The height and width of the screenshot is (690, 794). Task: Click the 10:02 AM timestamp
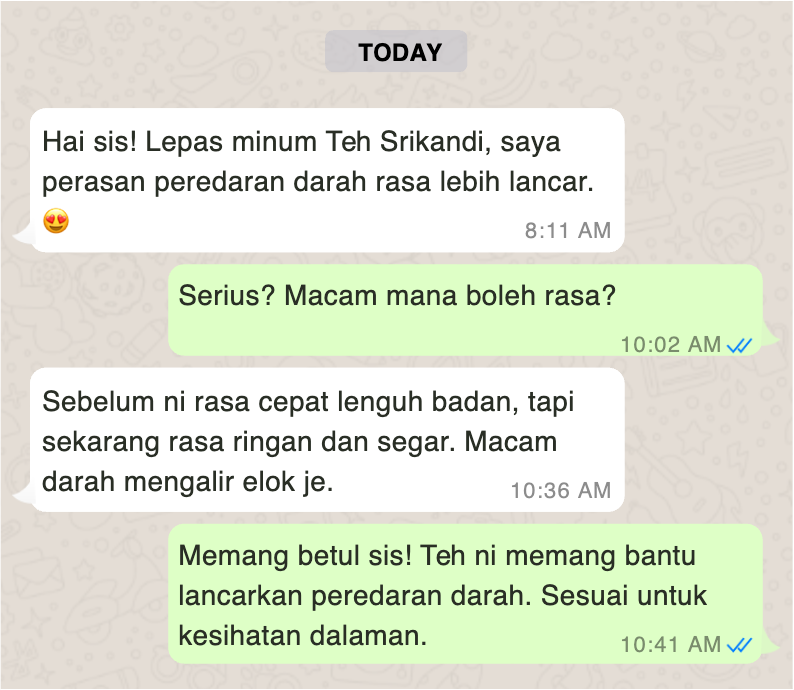tap(671, 345)
